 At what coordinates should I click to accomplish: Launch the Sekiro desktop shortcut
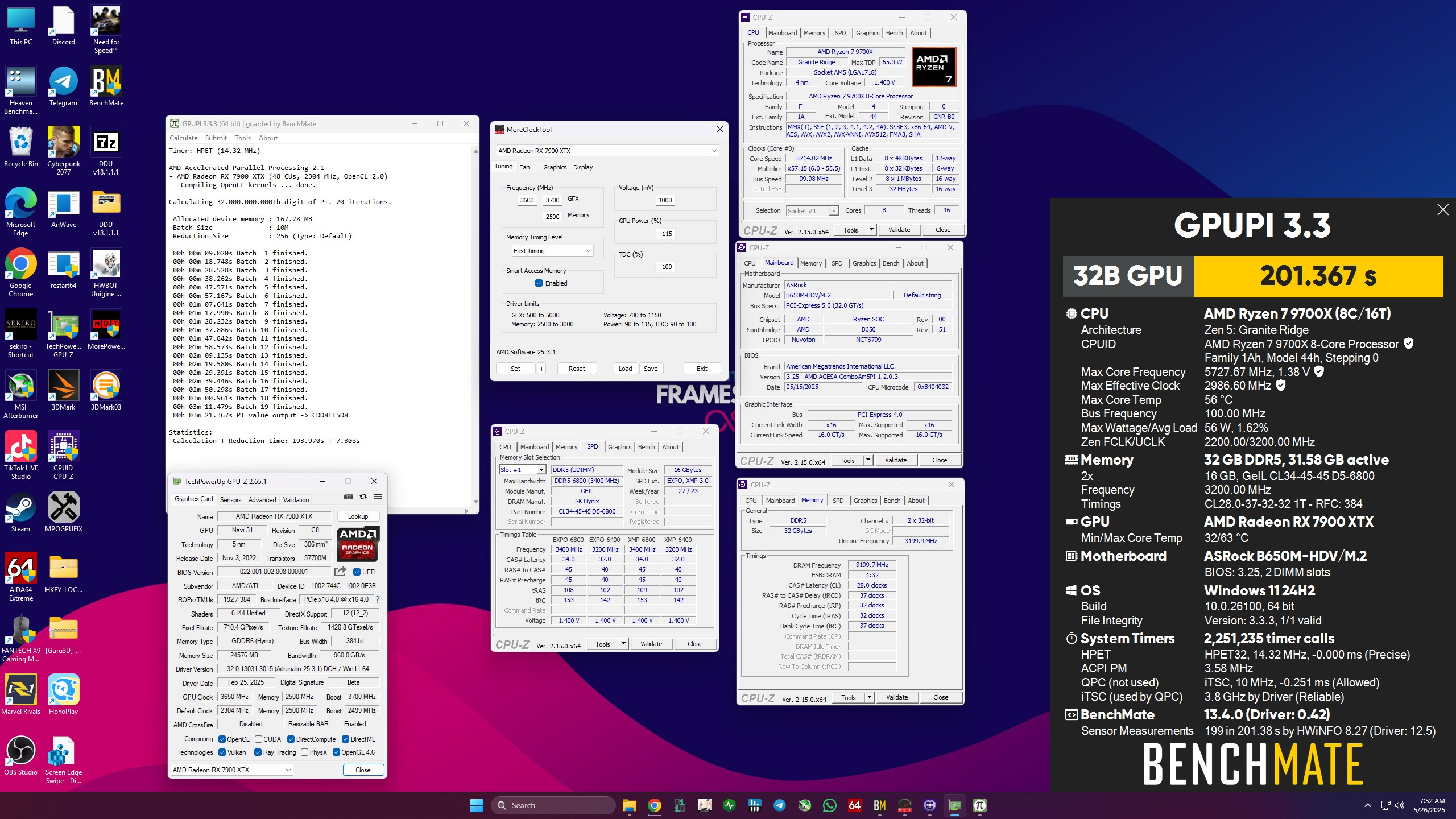tap(20, 334)
